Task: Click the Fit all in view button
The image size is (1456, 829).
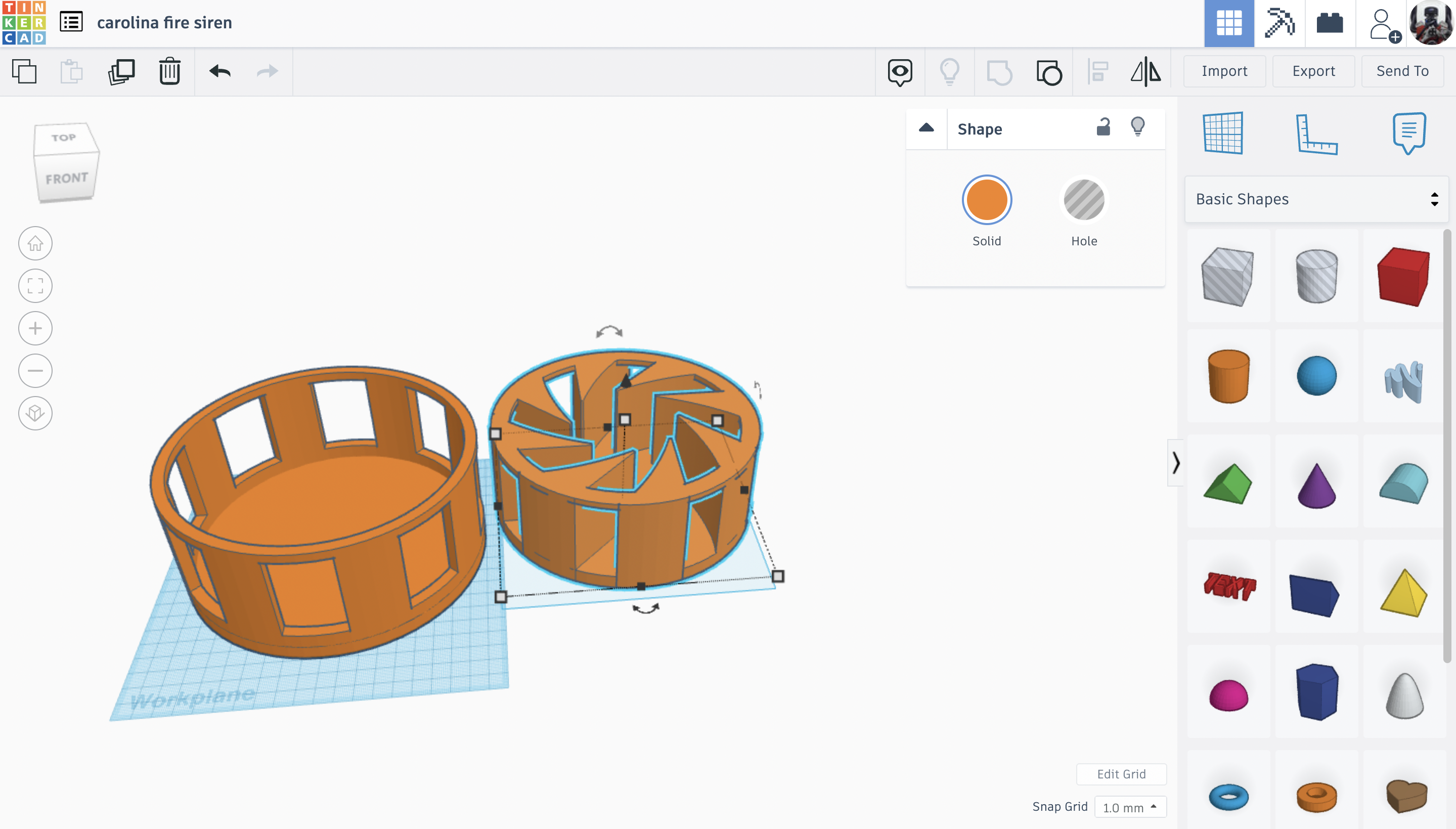Action: (35, 286)
